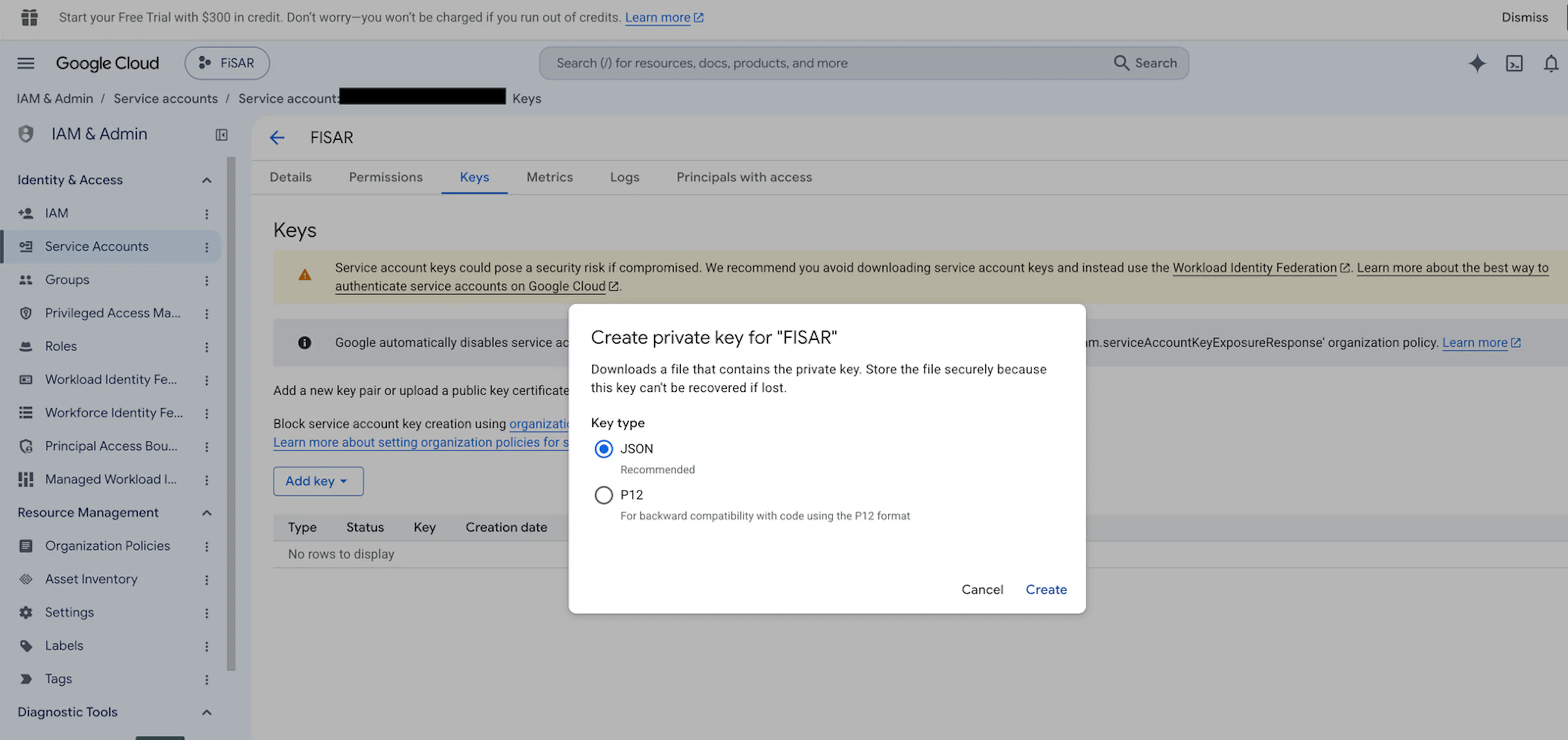Collapse the Identity & Access section
This screenshot has width=1568, height=740.
pyautogui.click(x=206, y=180)
